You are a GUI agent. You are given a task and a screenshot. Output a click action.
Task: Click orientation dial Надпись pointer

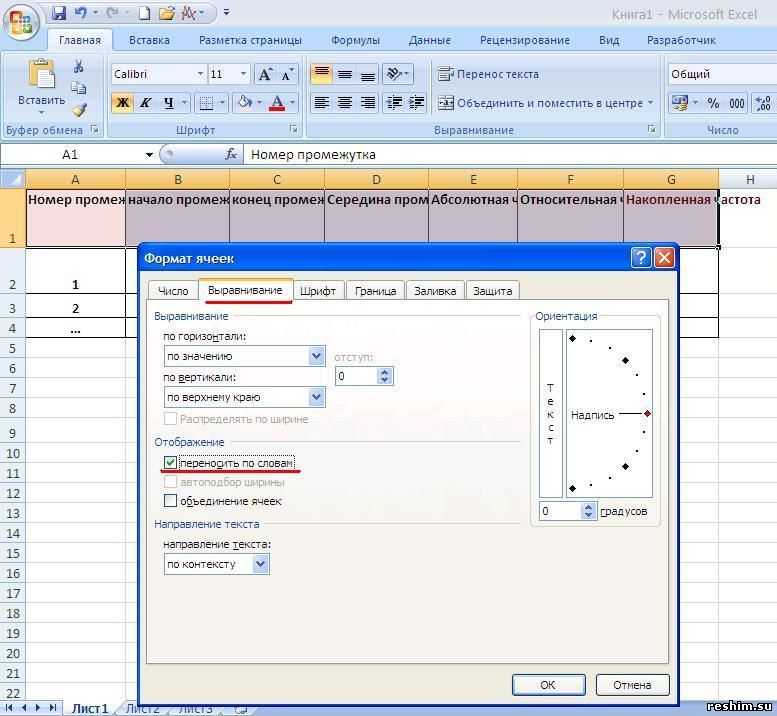pos(647,413)
